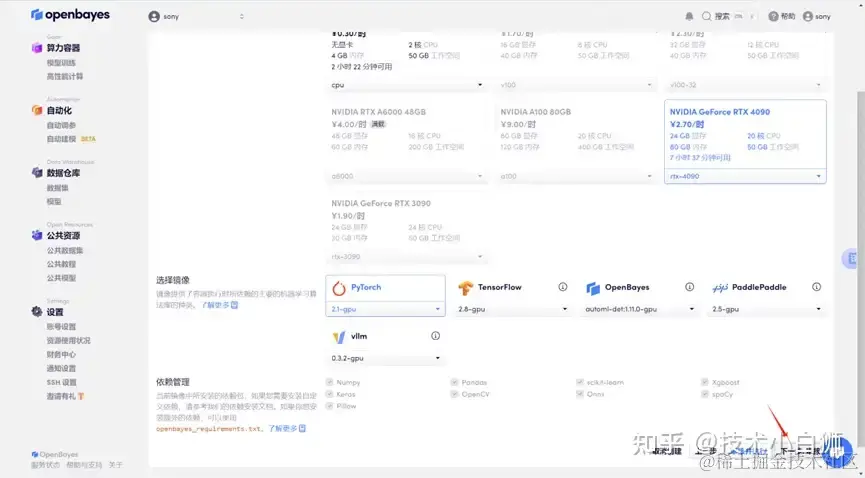
Task: Open the v100-32 resource dropdown
Action: click(x=745, y=85)
